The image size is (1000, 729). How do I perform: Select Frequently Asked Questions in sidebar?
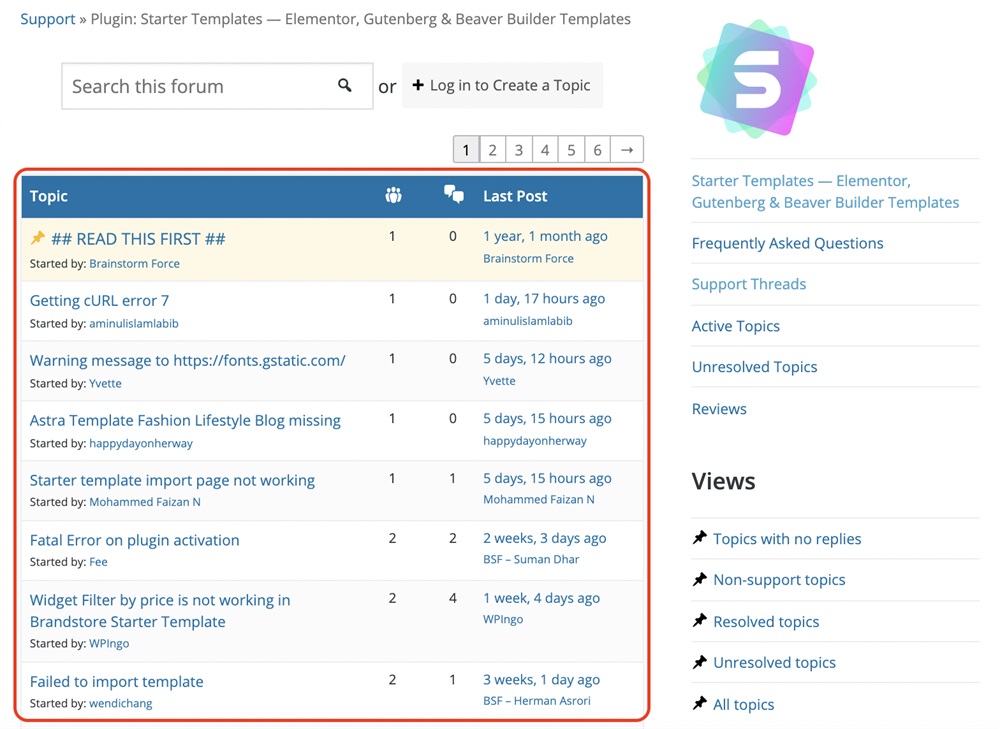click(787, 243)
